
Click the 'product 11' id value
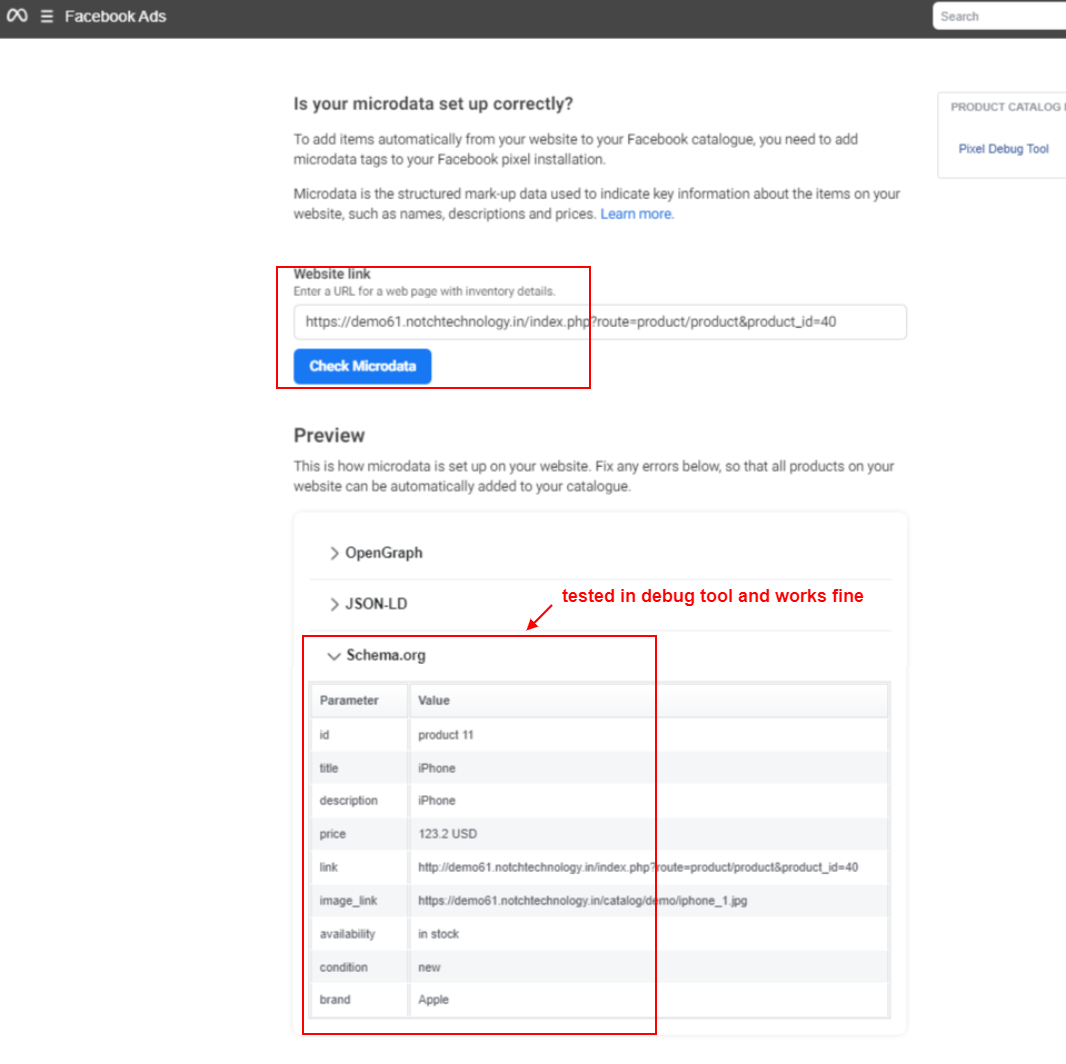[445, 735]
